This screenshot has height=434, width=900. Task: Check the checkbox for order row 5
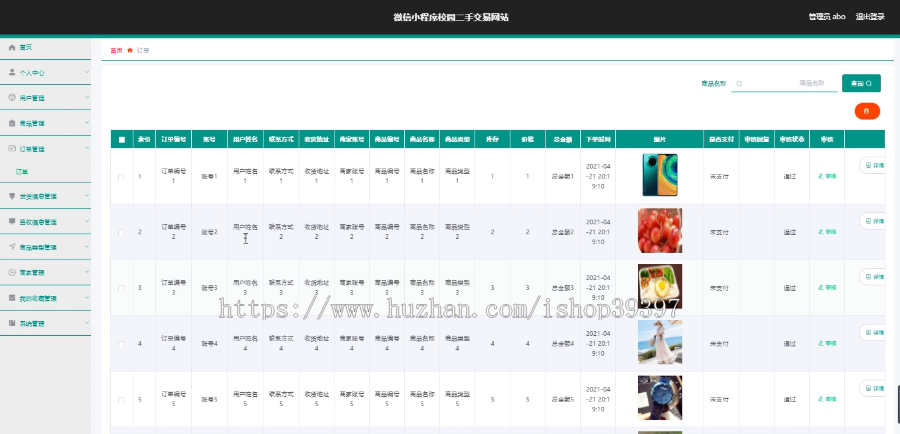pyautogui.click(x=121, y=400)
